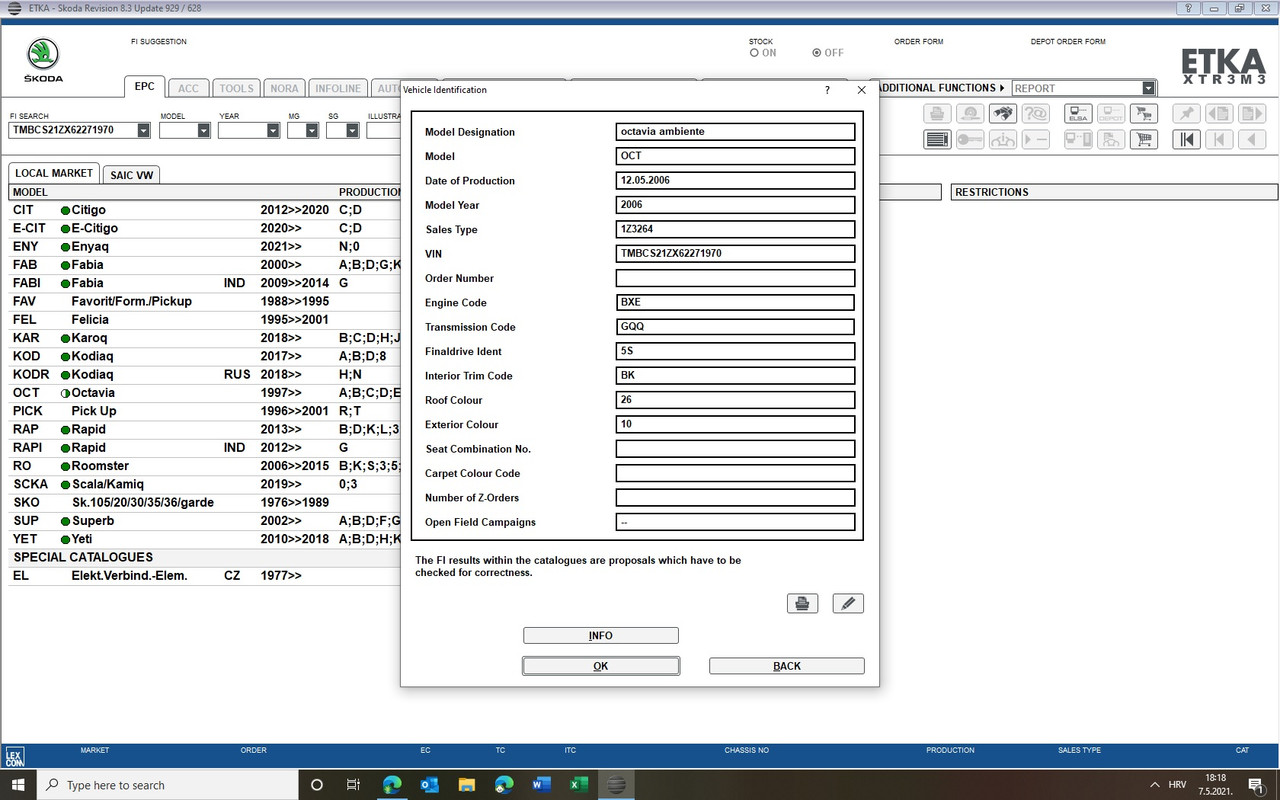The height and width of the screenshot is (800, 1280).
Task: Click the single shopping cart icon
Action: [x=1144, y=140]
